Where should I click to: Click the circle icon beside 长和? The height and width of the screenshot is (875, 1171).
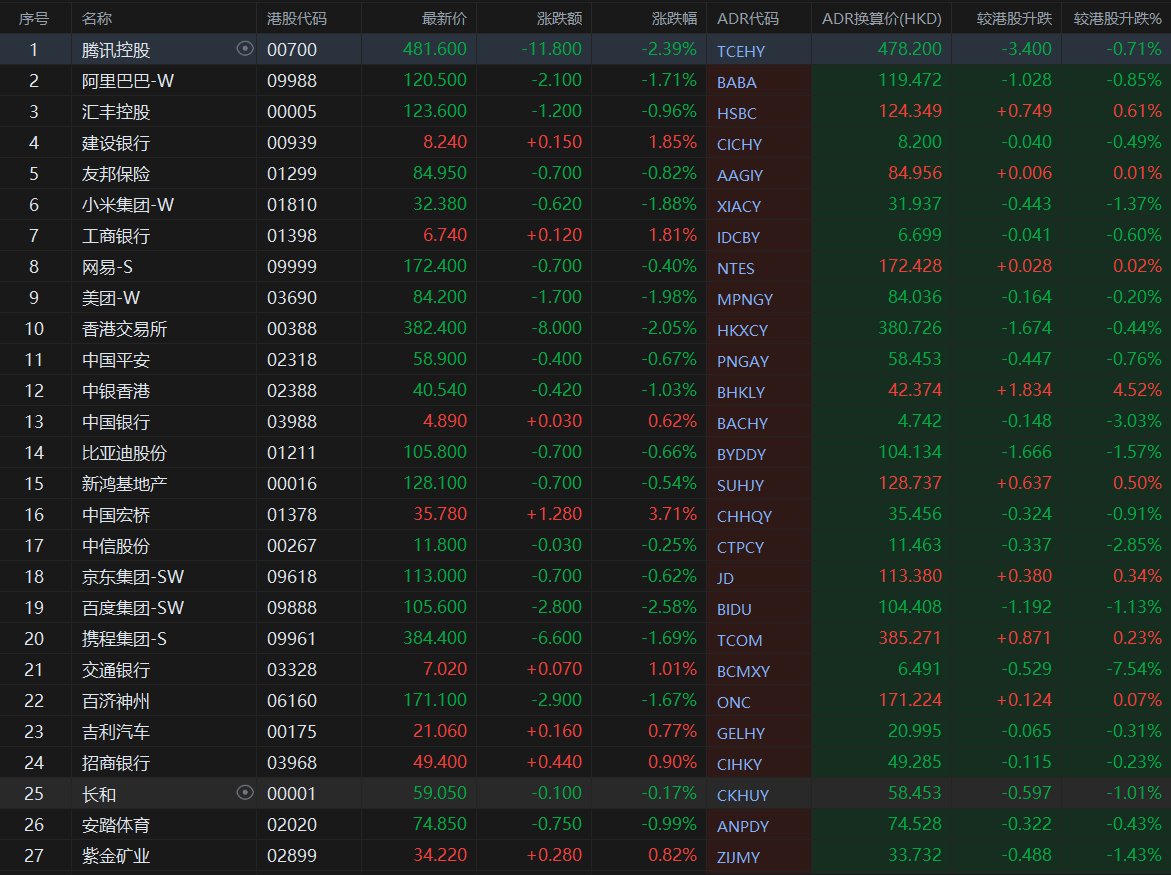click(245, 793)
